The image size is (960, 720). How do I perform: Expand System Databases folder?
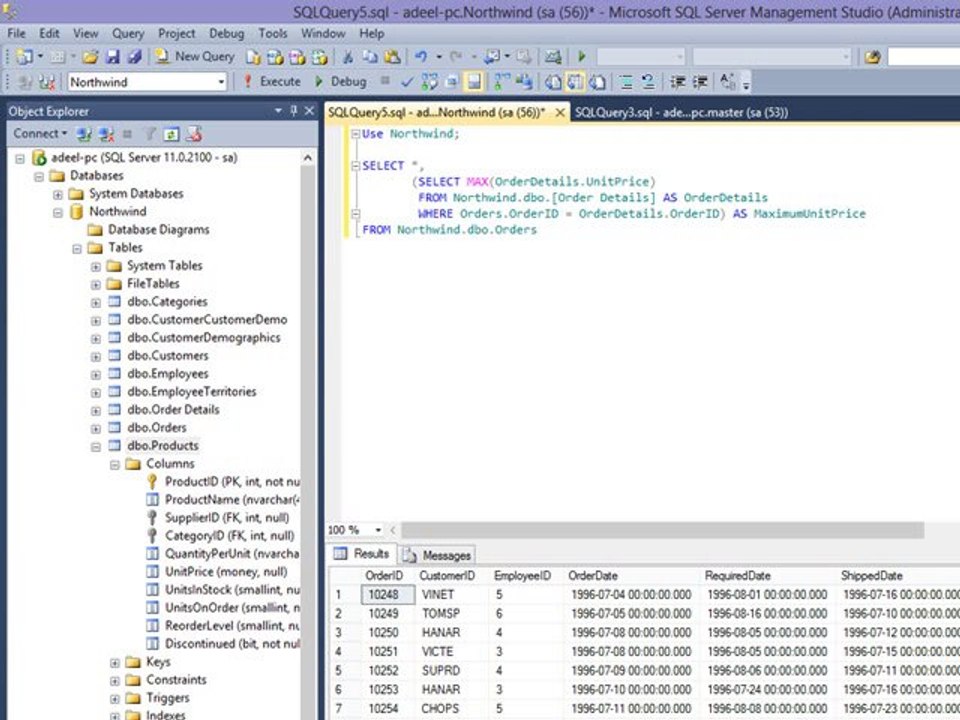(x=58, y=195)
